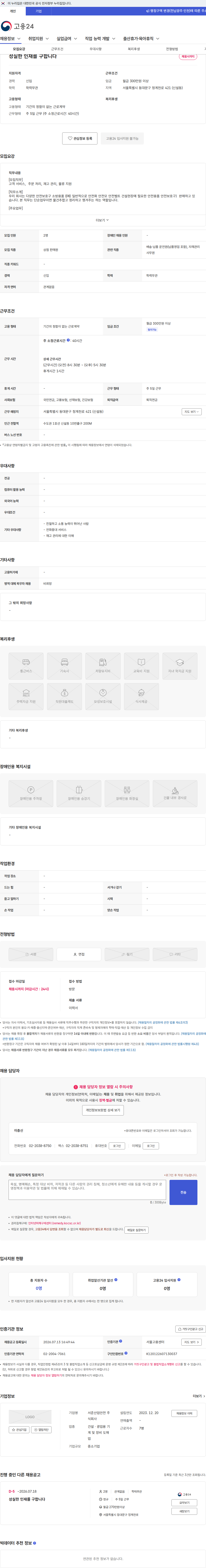The image size is (206, 1568).
Task: Click the 구인인증번호 info icon
Action: pyautogui.click(x=126, y=1353)
